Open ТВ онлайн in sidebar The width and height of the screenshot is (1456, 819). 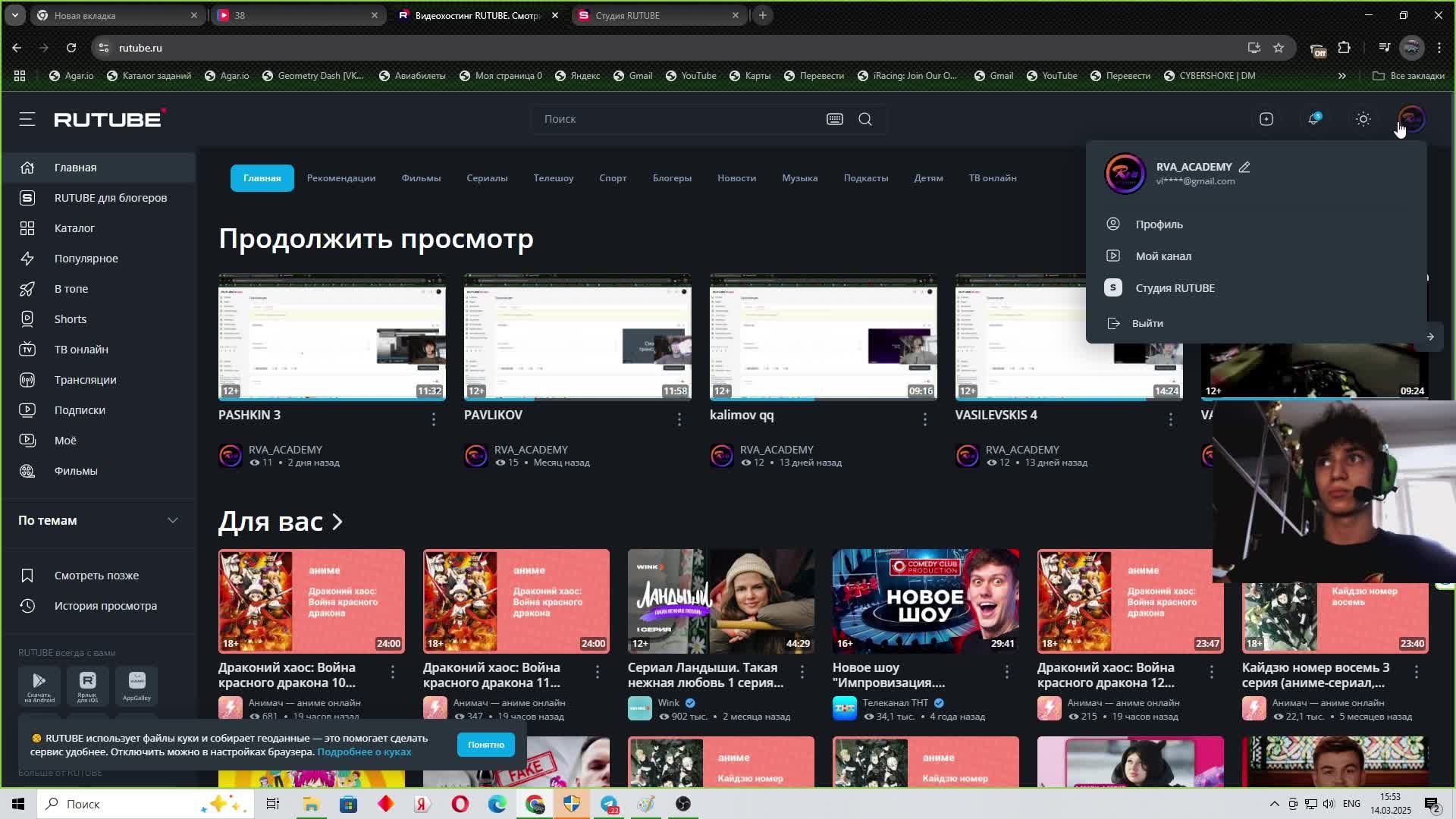99,350
